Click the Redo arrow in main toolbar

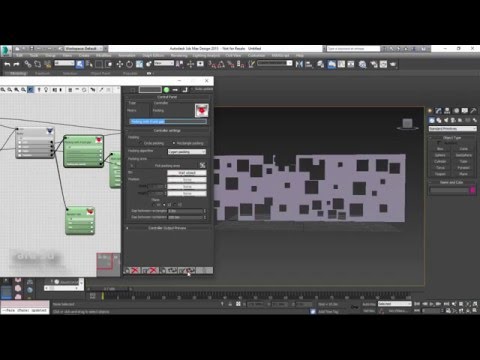pyautogui.click(x=16, y=64)
